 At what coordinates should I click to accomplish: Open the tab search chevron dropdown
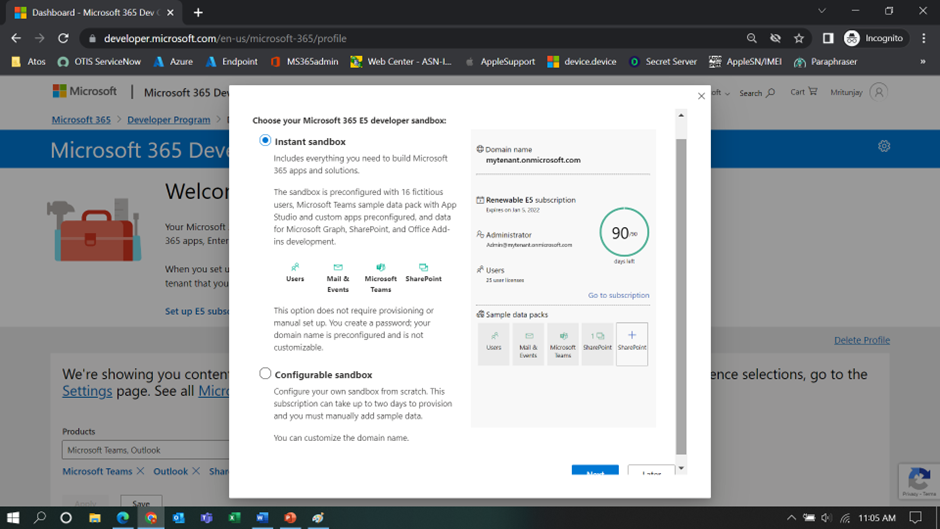[822, 11]
